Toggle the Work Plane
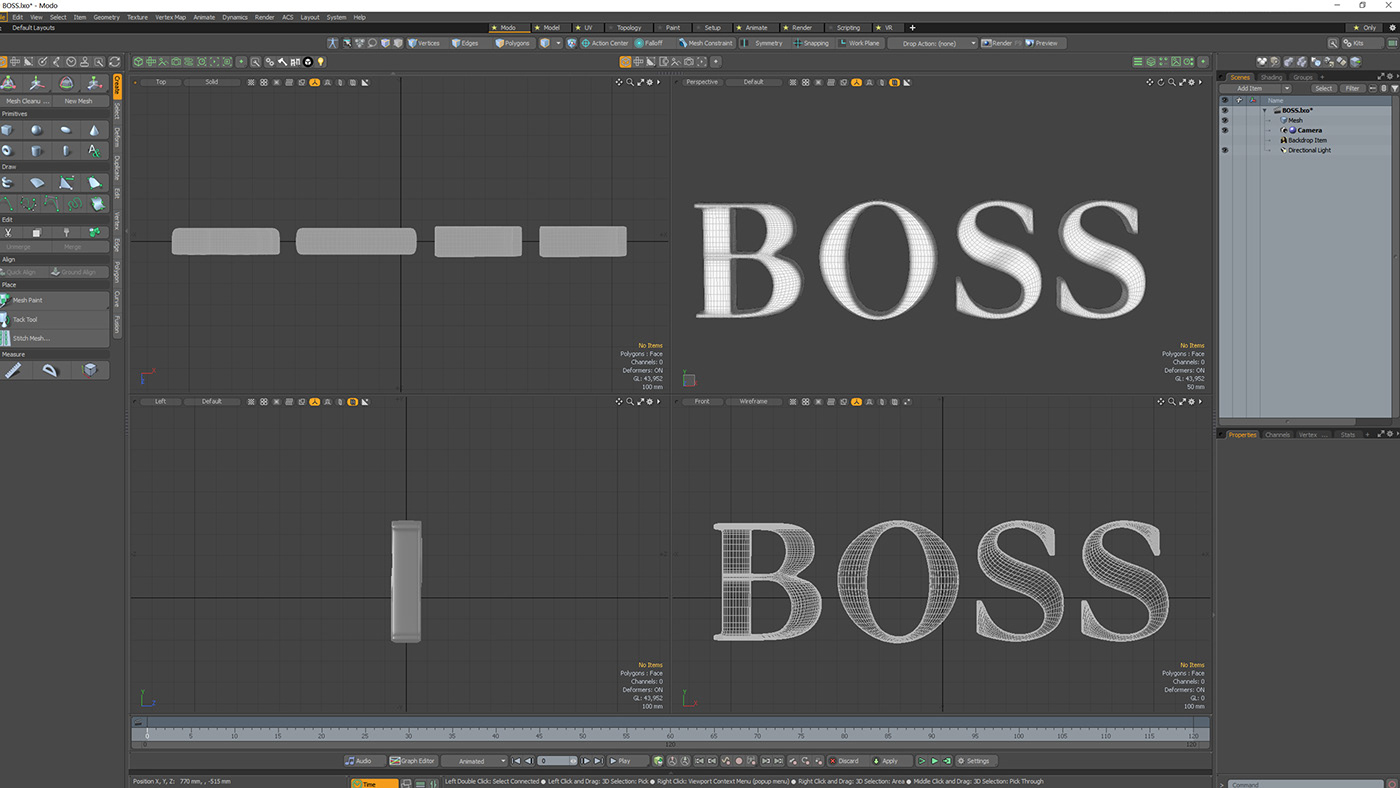This screenshot has height=788, width=1400. (859, 43)
